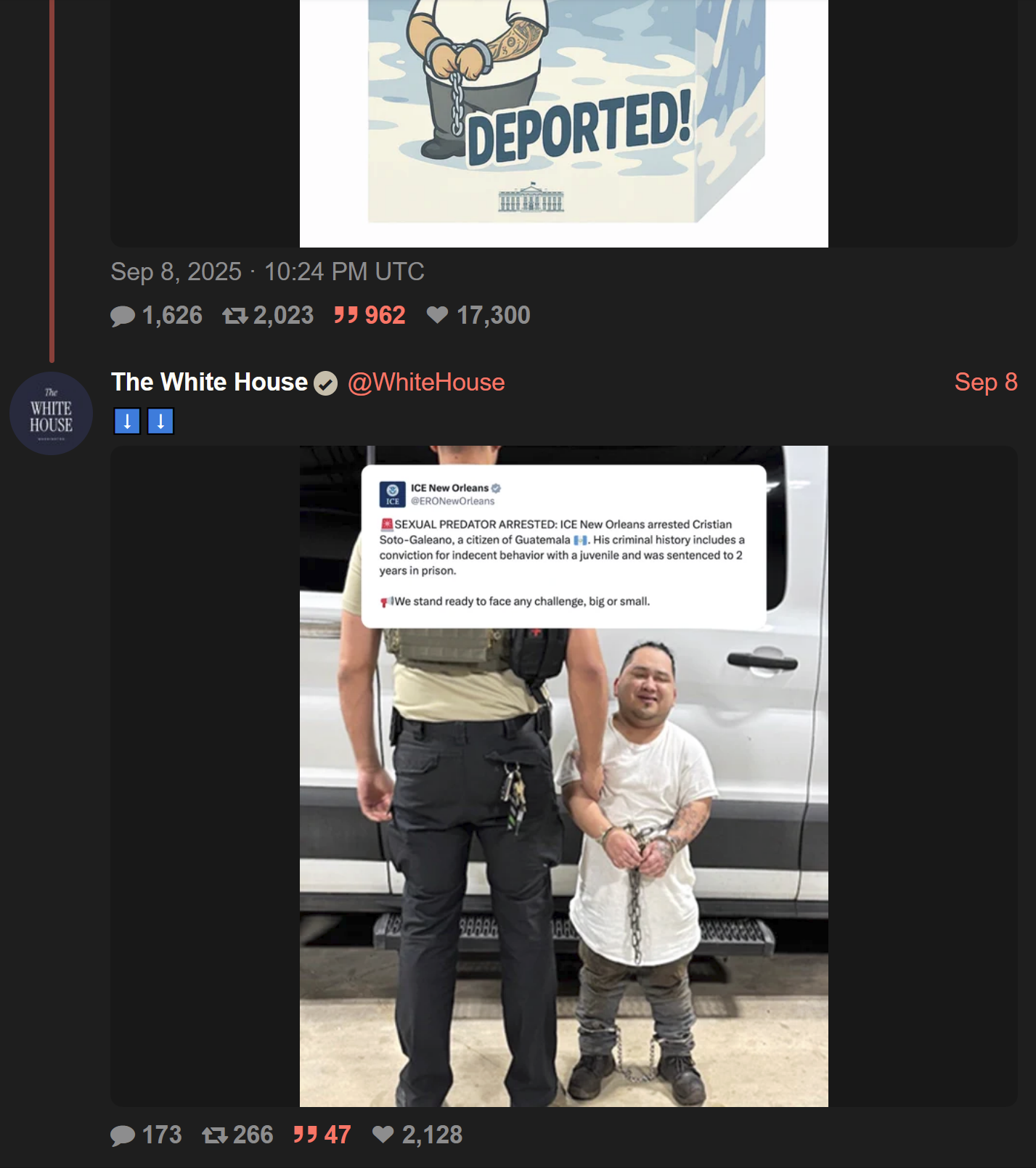Open the ICE New Orleans arrest photo

(564, 776)
